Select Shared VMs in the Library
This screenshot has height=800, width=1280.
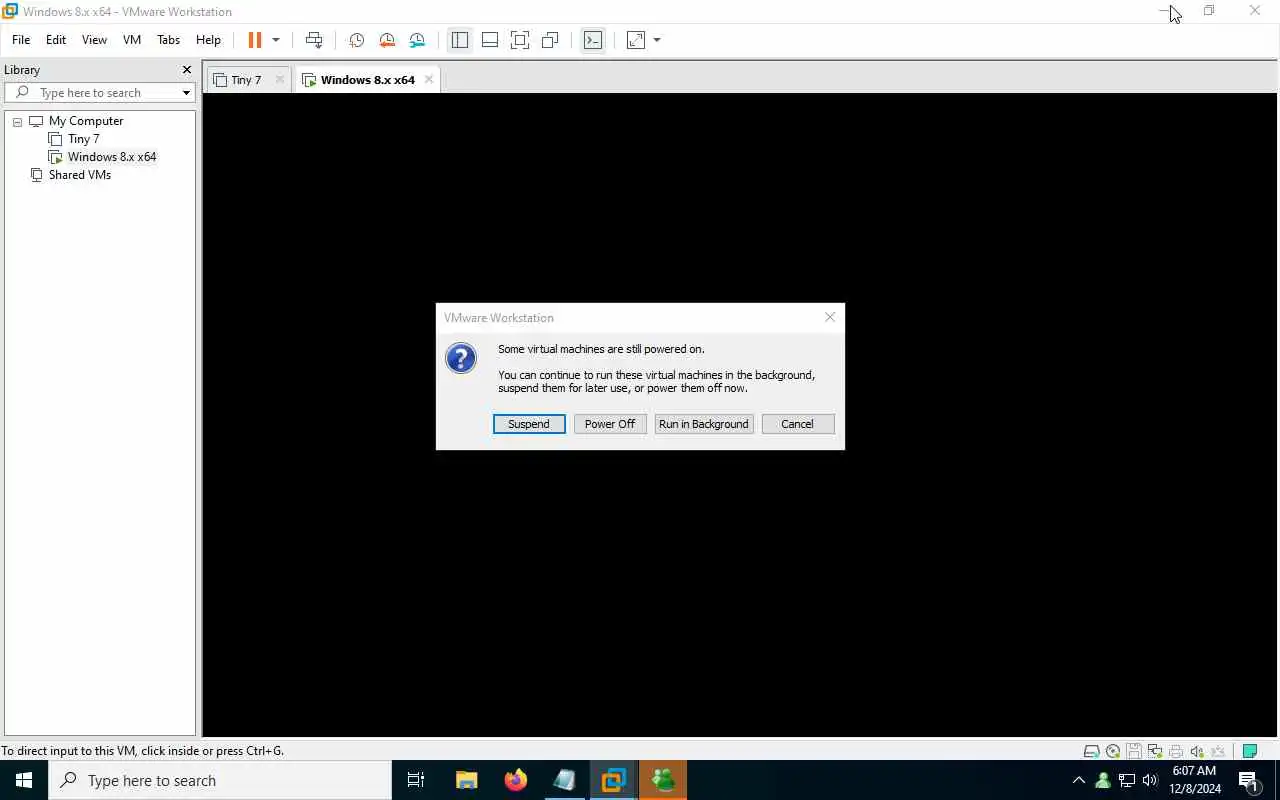coord(80,175)
